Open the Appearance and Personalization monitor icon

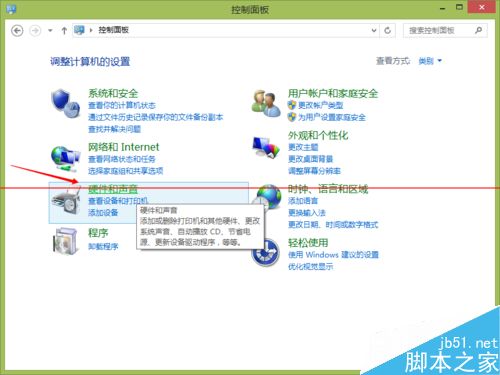[x=266, y=147]
